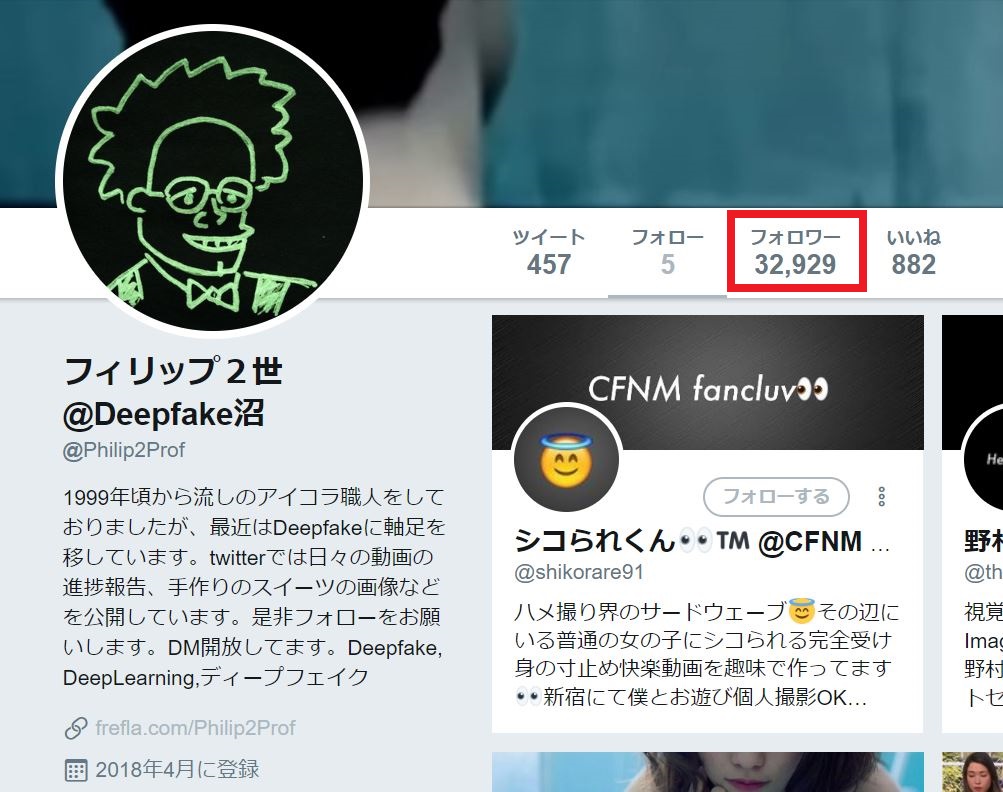Click the woman photo thumbnail below the card
This screenshot has width=1003, height=792.
point(707,772)
